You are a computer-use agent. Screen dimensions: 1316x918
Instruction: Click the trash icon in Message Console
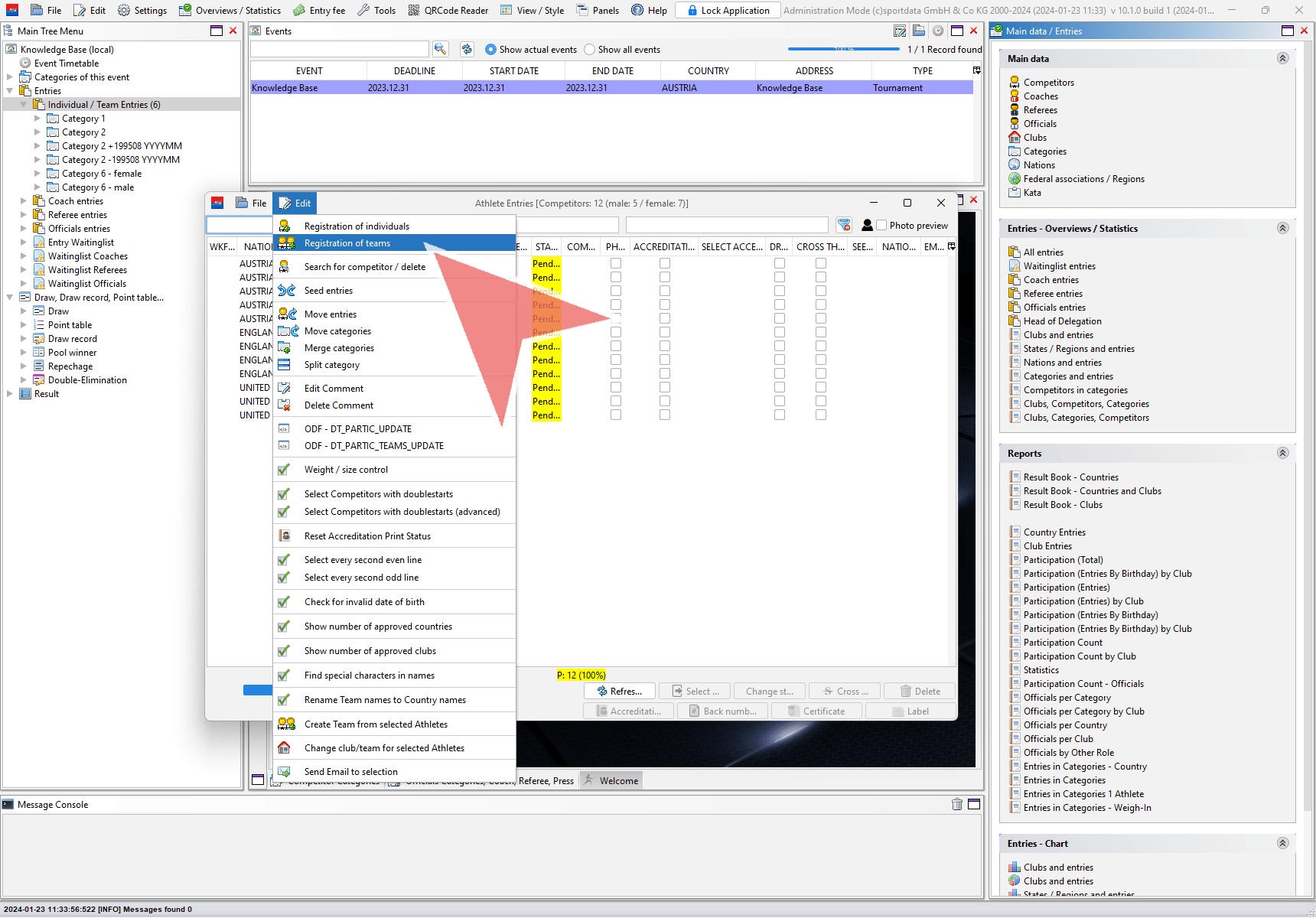[x=956, y=804]
